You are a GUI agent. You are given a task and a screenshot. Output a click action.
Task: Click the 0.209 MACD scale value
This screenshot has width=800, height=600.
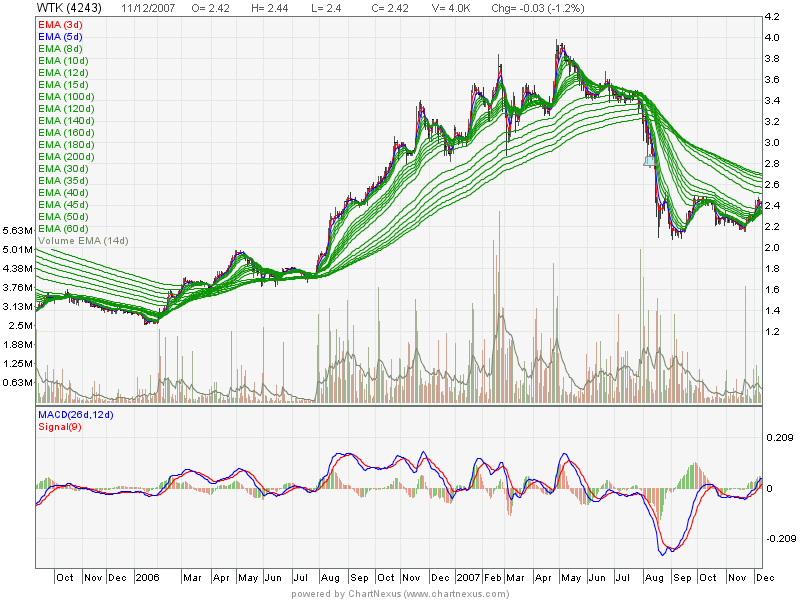777,438
